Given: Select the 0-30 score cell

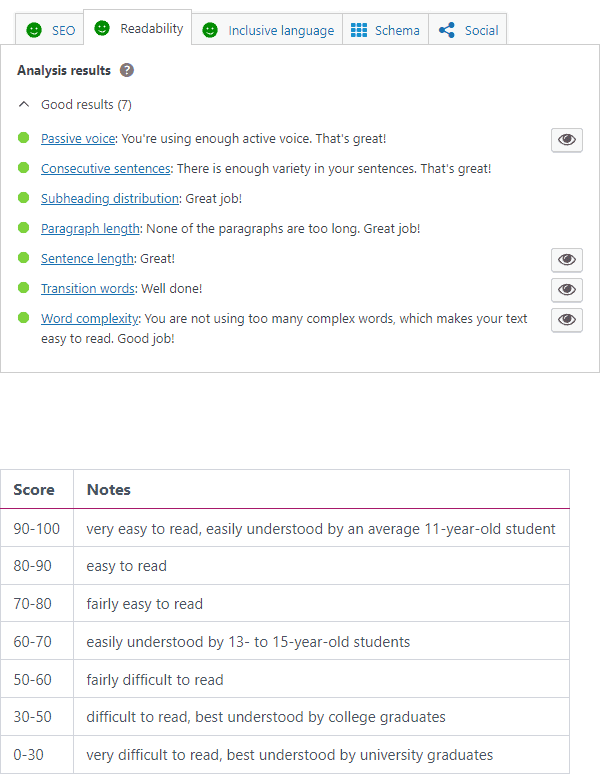Looking at the screenshot, I should pos(37,755).
